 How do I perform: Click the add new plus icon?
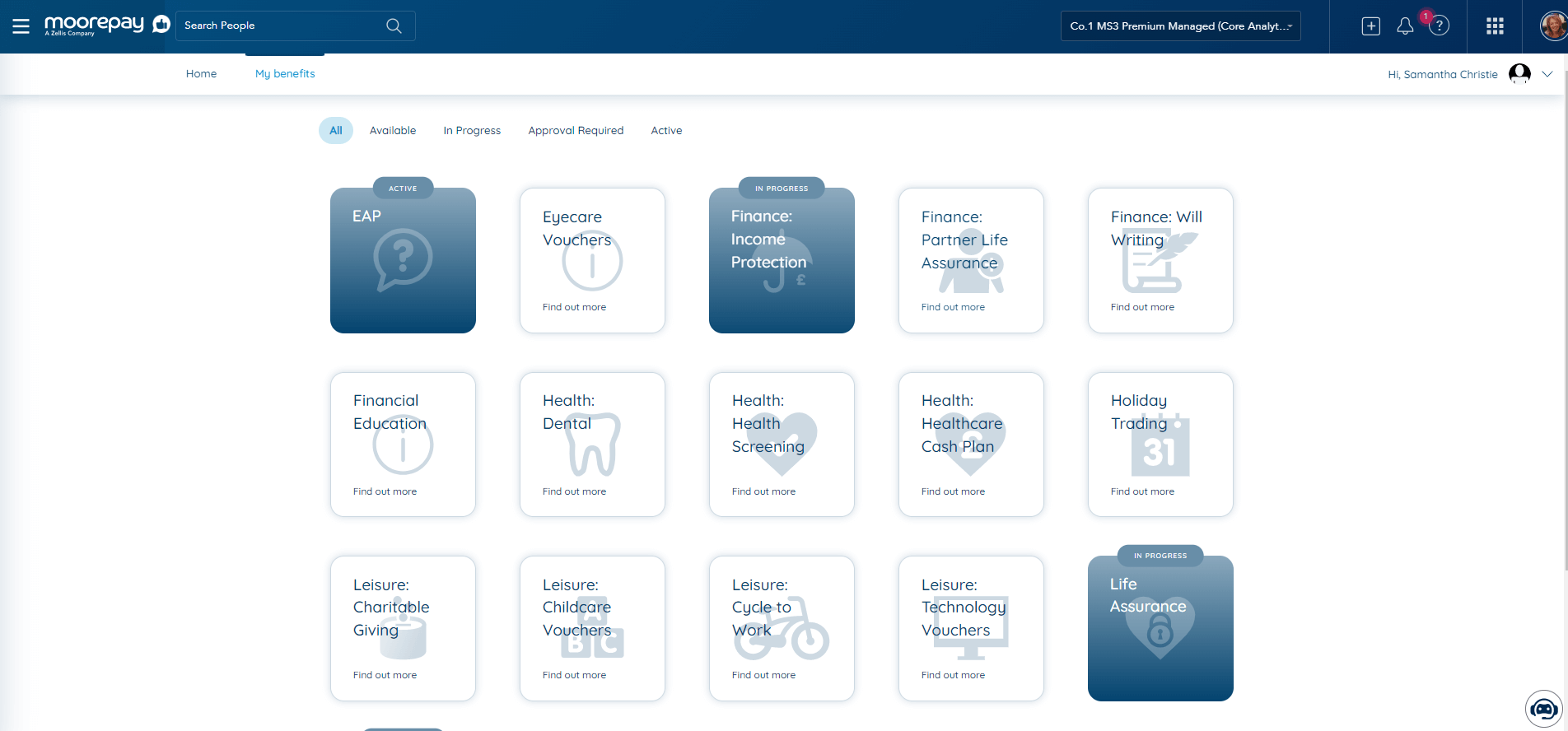pos(1370,26)
